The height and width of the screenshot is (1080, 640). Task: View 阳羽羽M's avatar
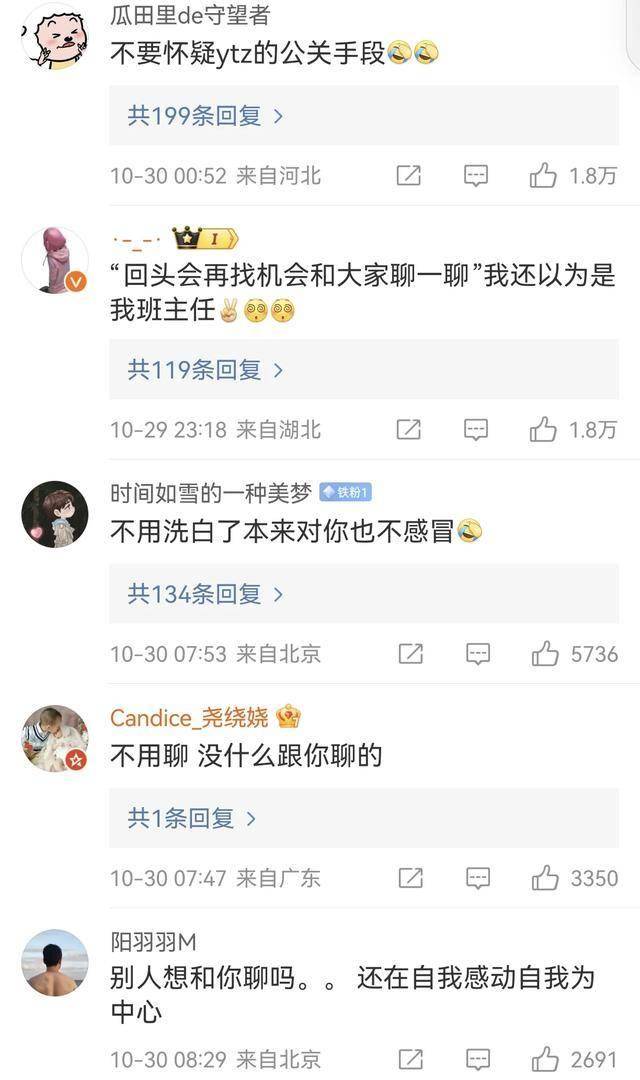[x=55, y=962]
